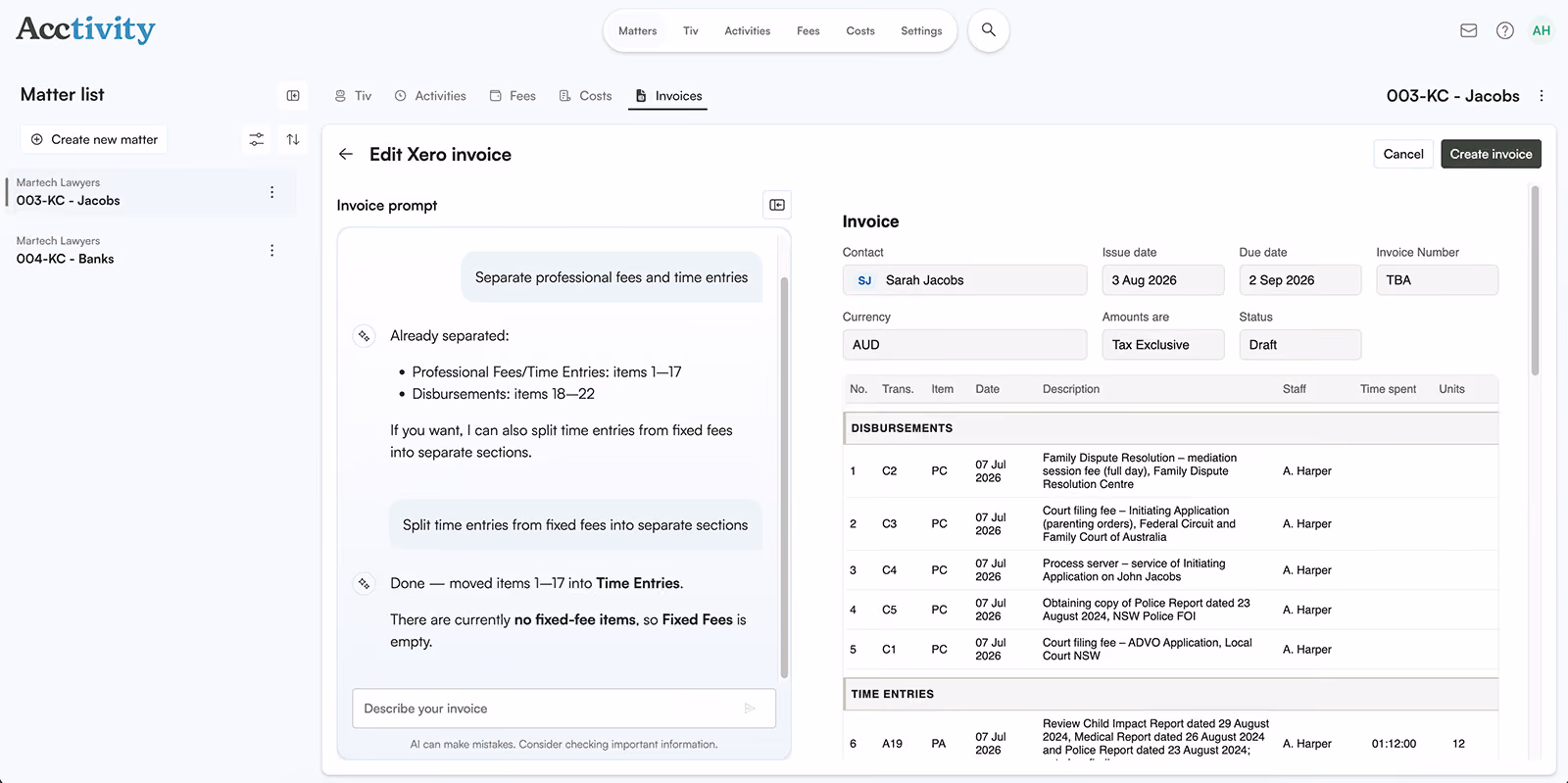
Task: Click the Acctivity logo
Action: pos(85,29)
